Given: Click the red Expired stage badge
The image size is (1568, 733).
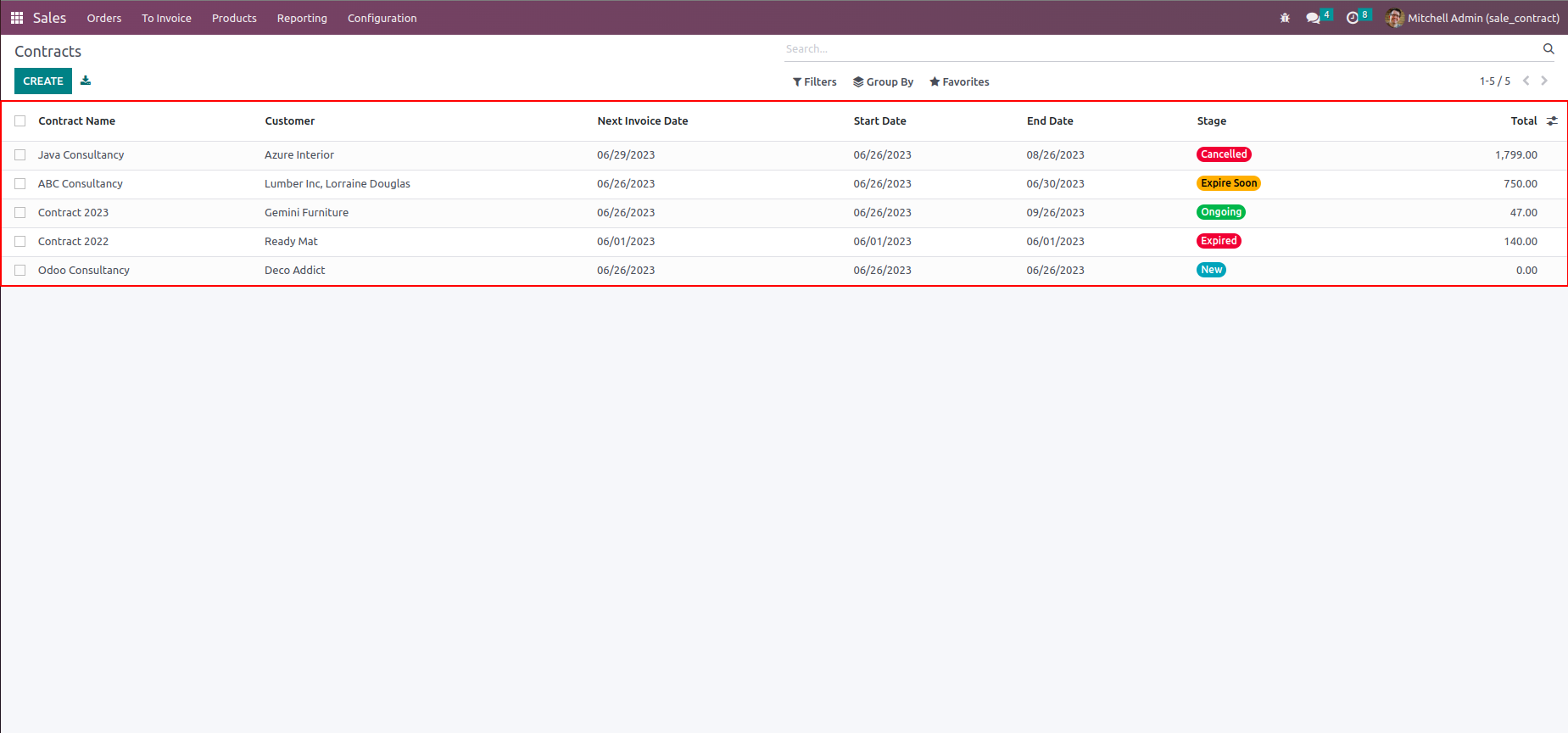Looking at the screenshot, I should [1219, 241].
